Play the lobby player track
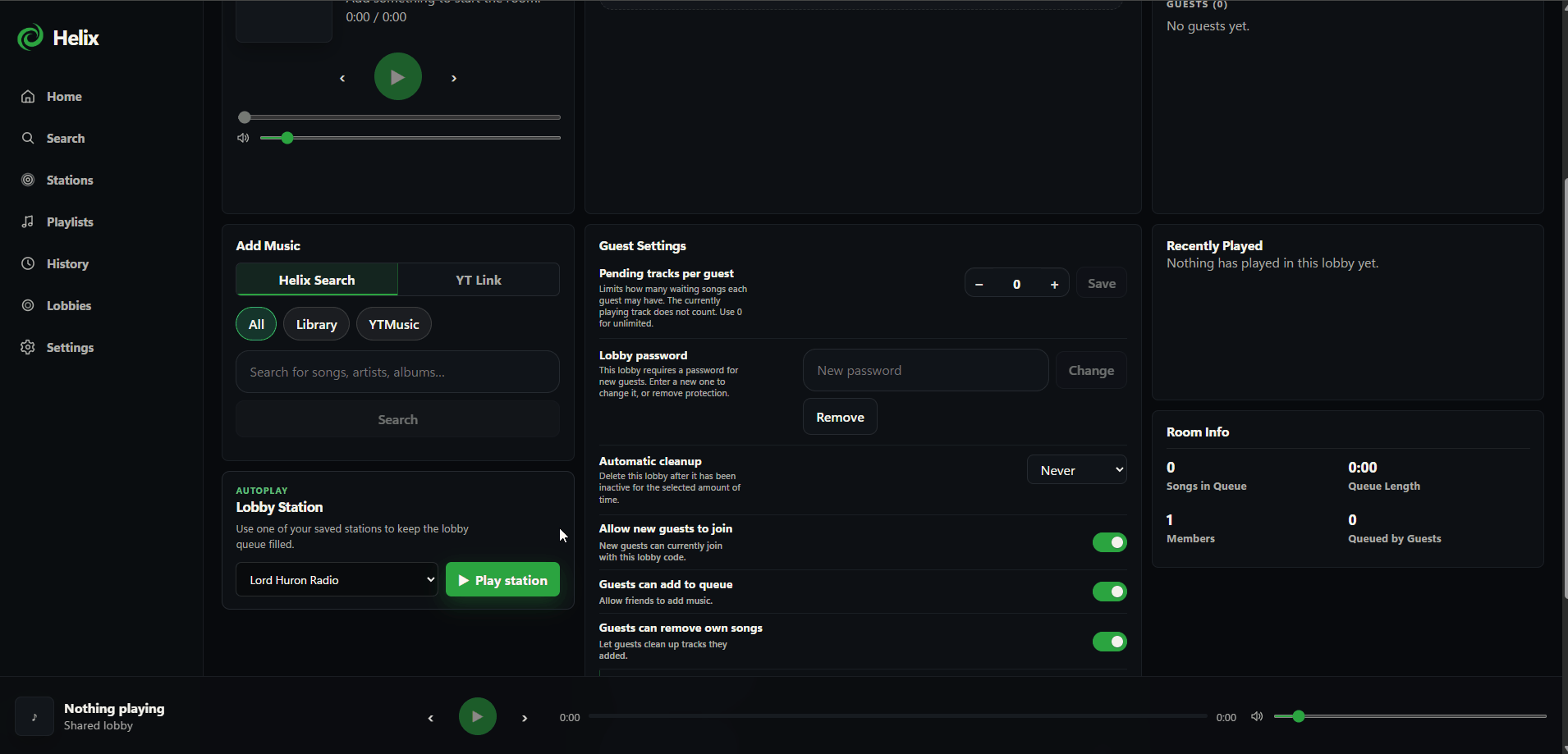 tap(398, 76)
